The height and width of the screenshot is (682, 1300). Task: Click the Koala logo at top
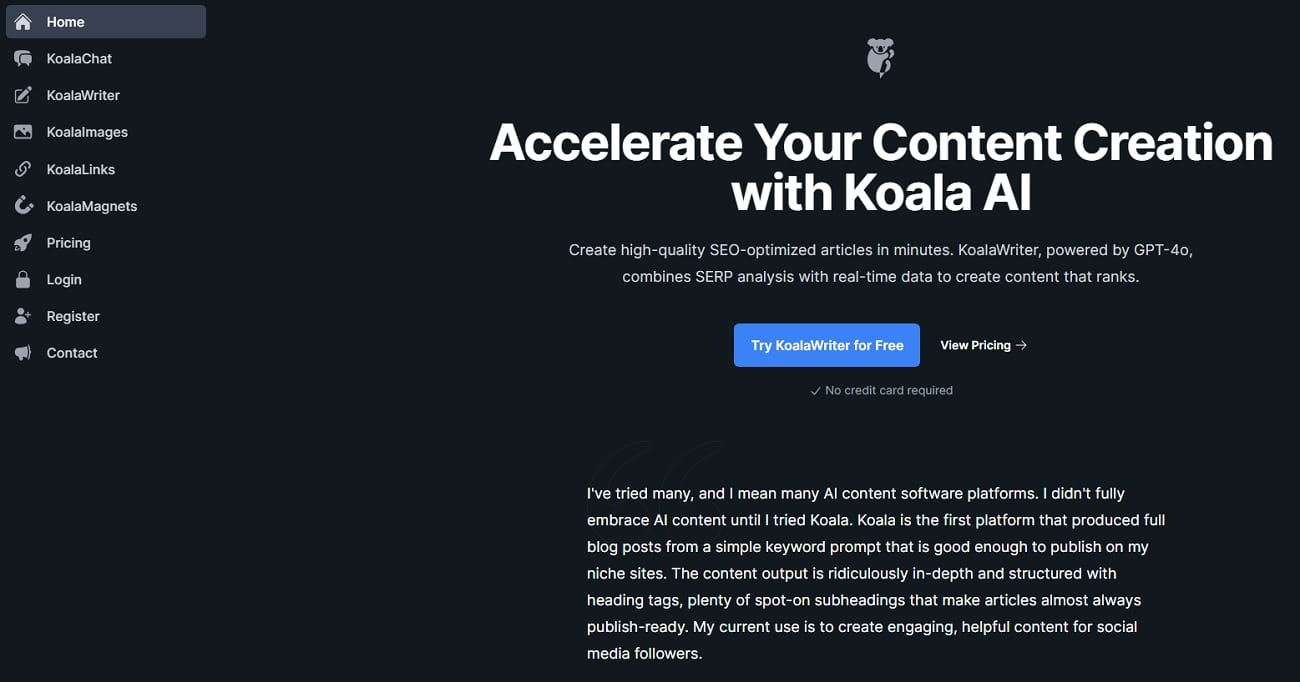coord(880,57)
